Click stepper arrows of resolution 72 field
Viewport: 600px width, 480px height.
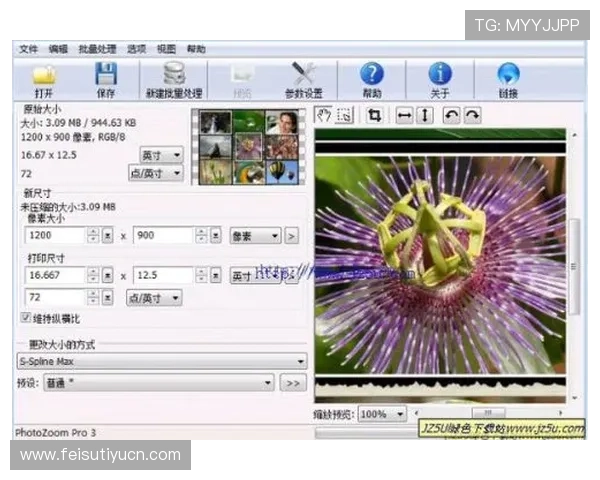[93, 297]
